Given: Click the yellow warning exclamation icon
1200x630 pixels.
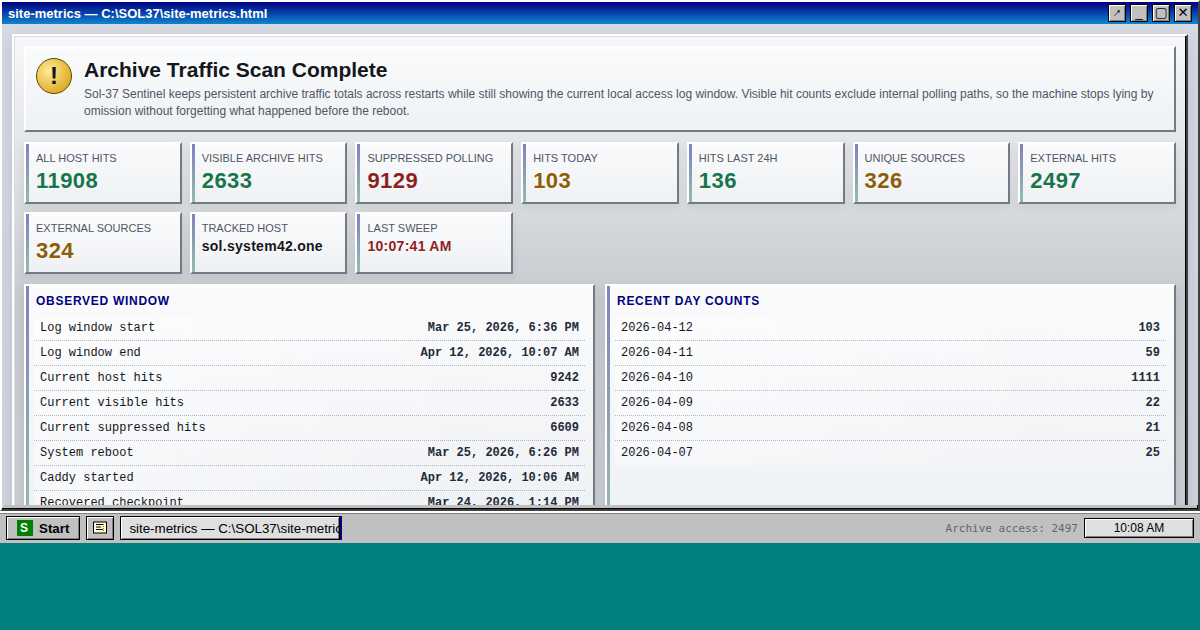Looking at the screenshot, I should [54, 76].
